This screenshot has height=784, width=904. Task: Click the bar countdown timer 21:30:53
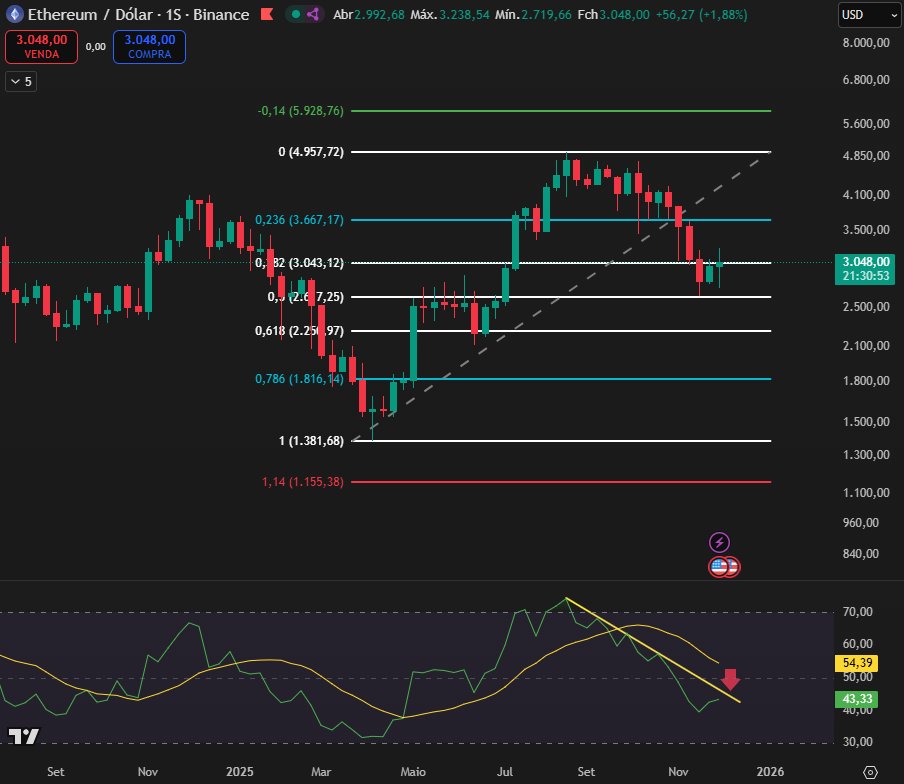[x=865, y=276]
